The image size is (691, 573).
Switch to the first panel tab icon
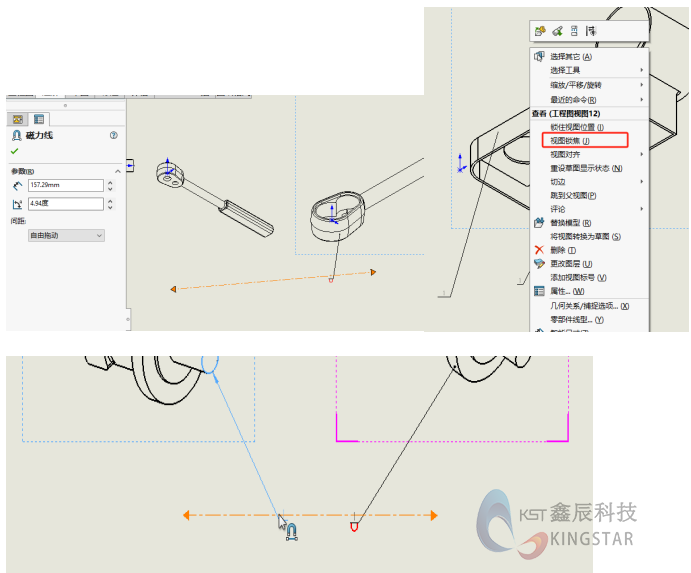coord(18,119)
